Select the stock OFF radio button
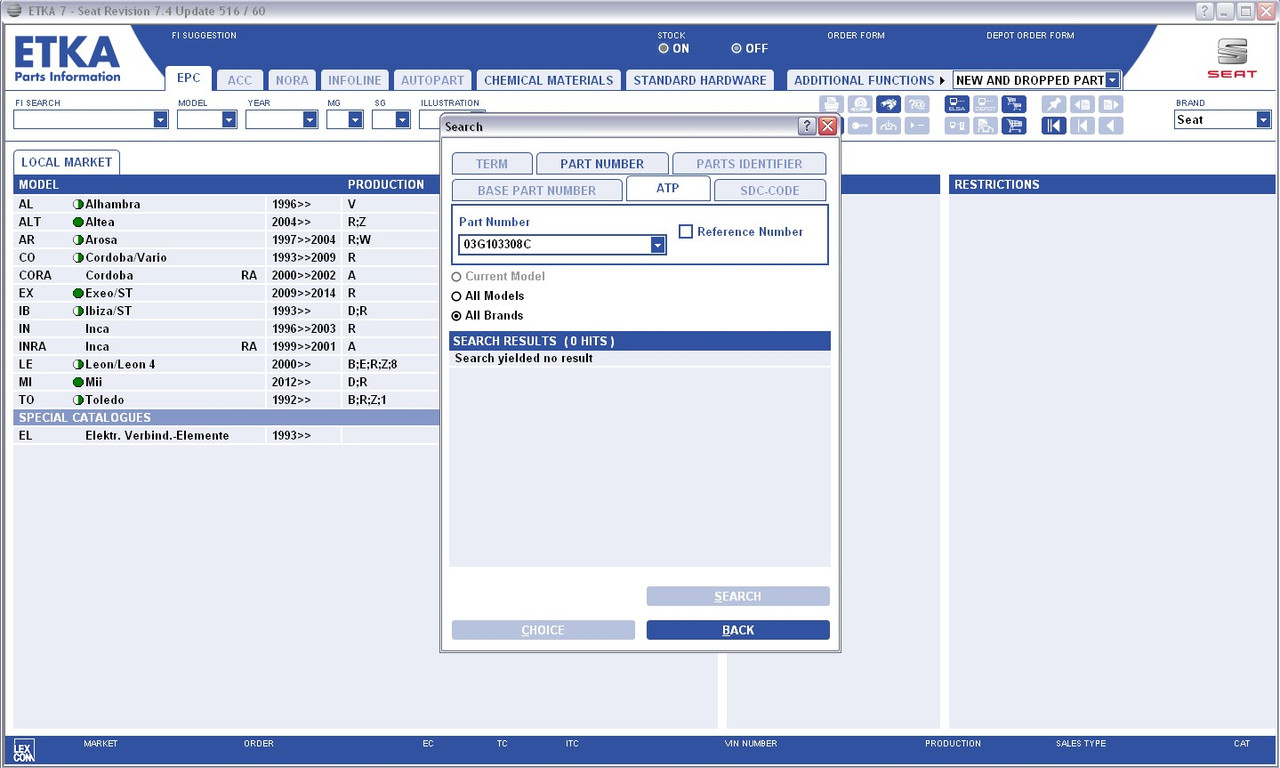 pyautogui.click(x=736, y=48)
